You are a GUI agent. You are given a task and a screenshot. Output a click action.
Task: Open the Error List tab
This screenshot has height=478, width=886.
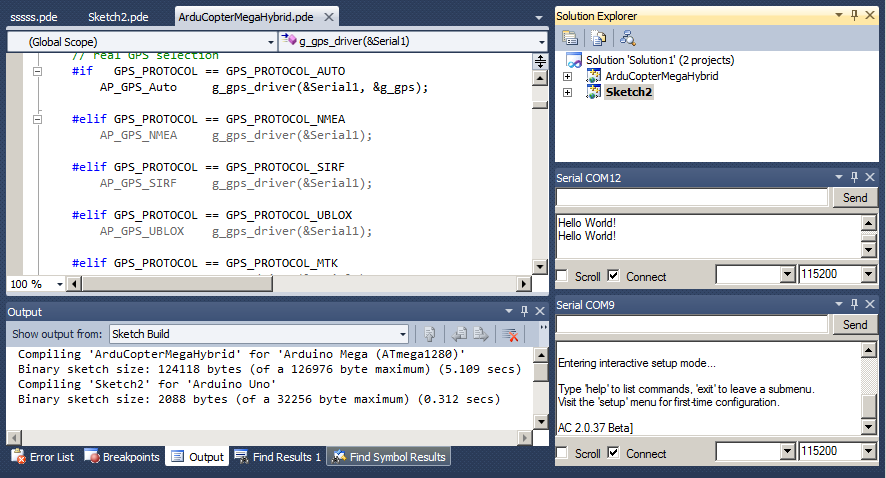pyautogui.click(x=44, y=457)
